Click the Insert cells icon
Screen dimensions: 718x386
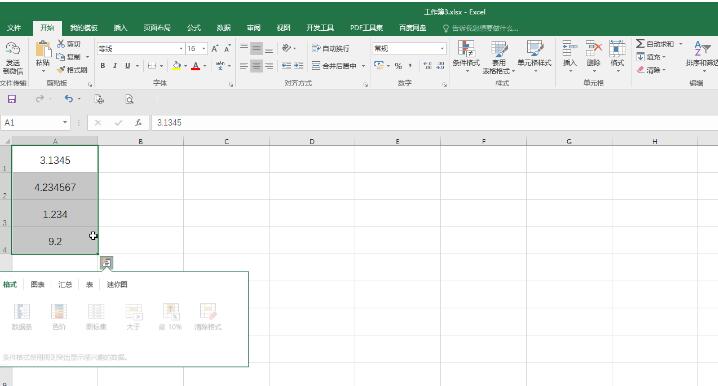click(570, 49)
